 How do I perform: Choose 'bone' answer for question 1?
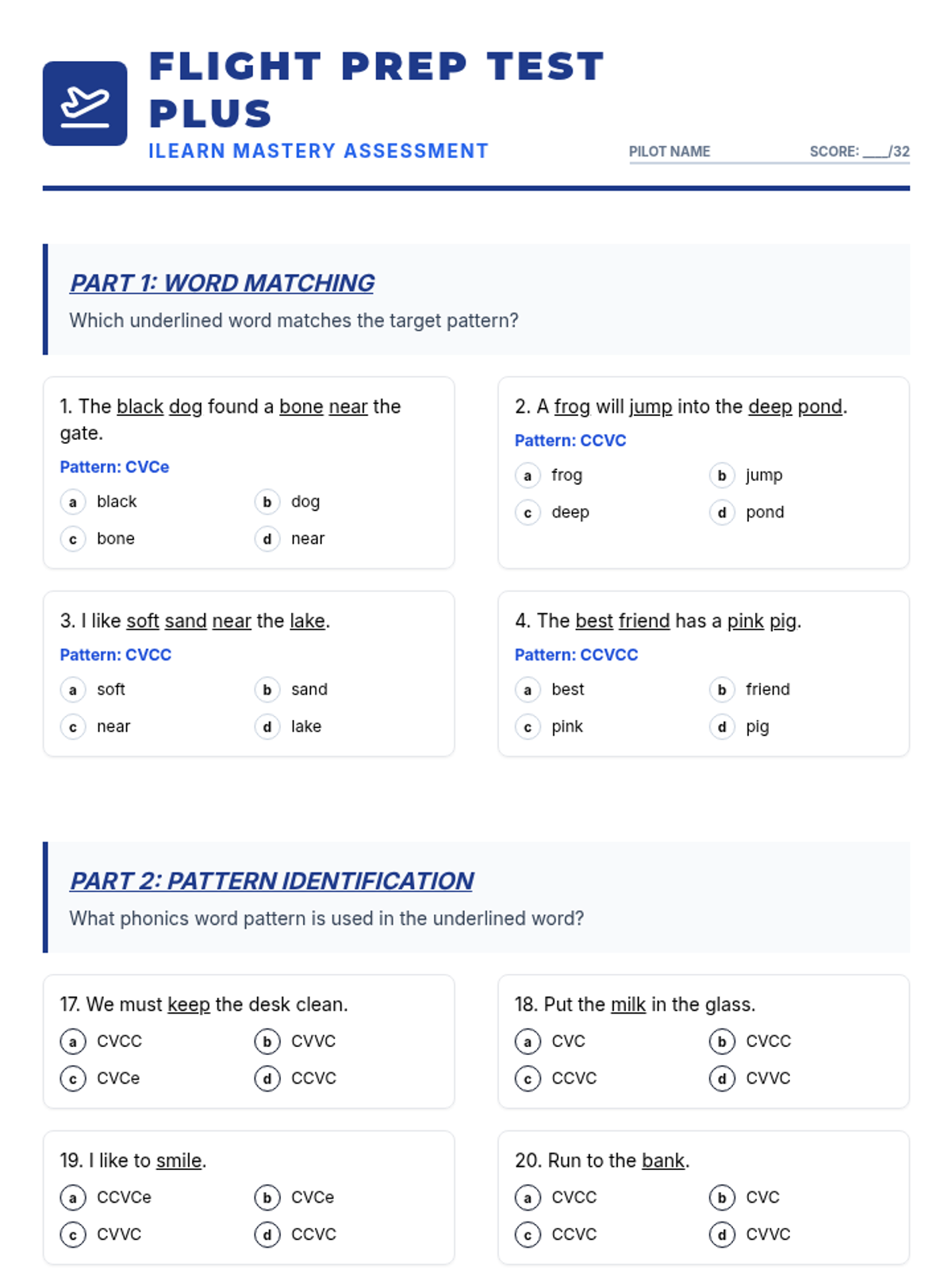(x=73, y=539)
